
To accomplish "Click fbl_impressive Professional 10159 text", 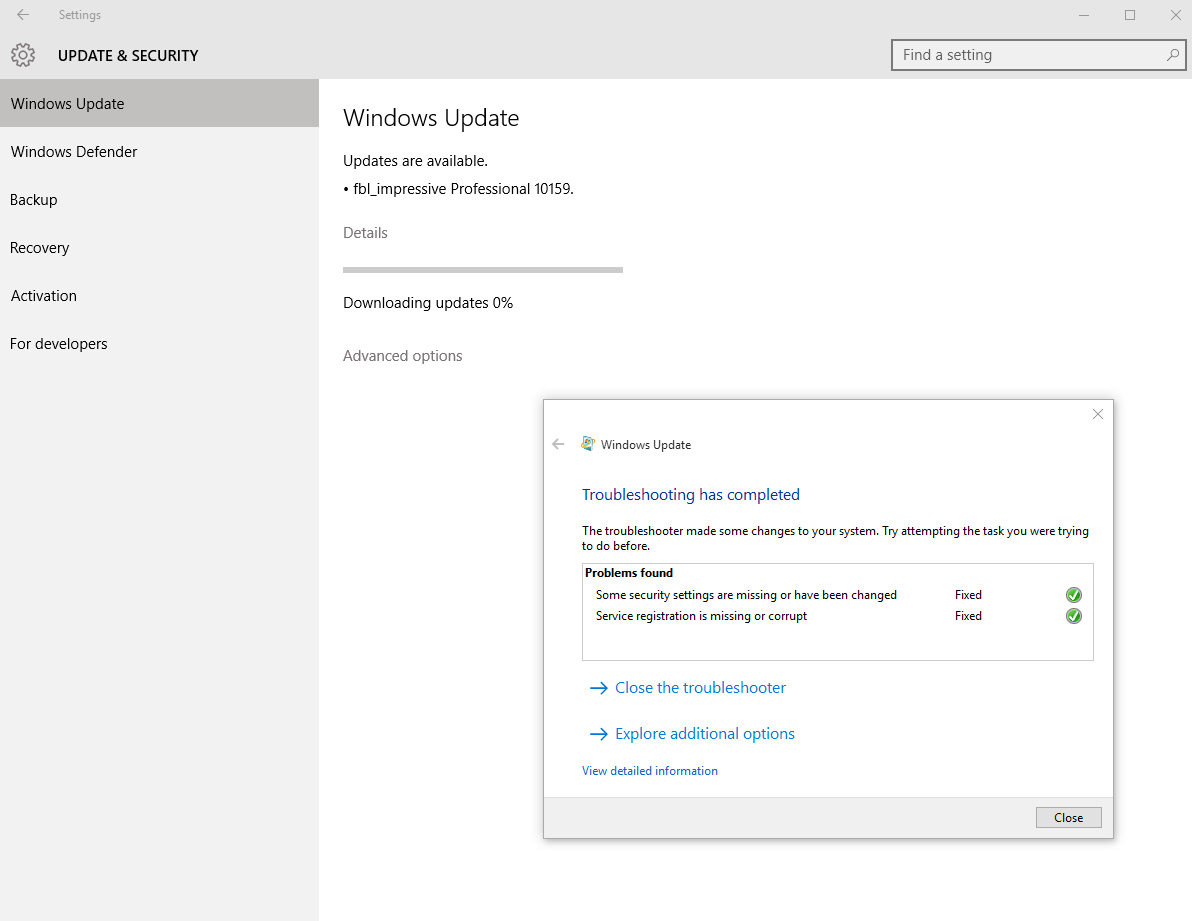I will (x=463, y=188).
